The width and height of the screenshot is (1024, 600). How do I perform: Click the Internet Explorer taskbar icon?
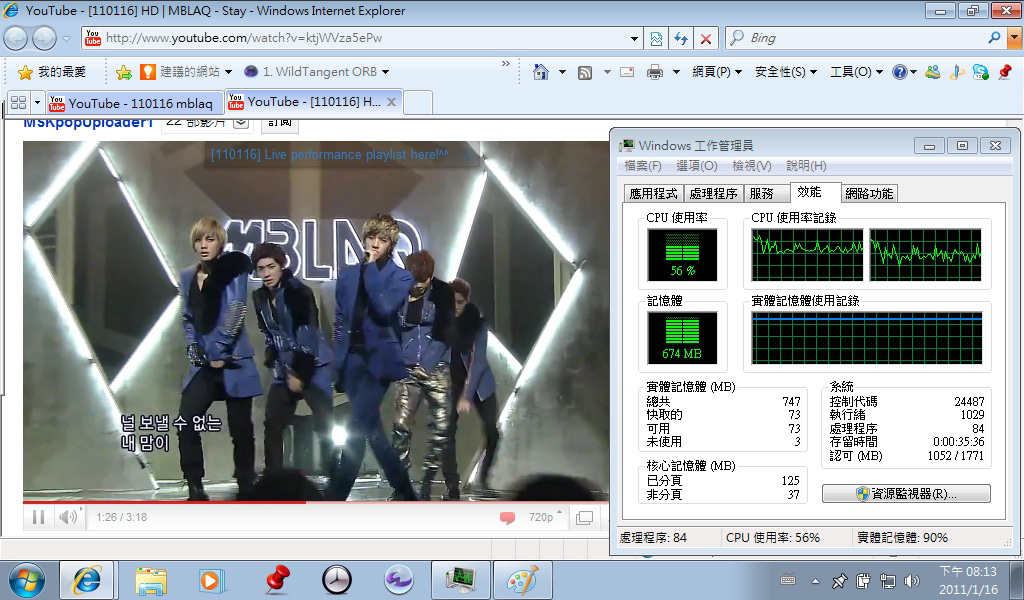point(87,580)
